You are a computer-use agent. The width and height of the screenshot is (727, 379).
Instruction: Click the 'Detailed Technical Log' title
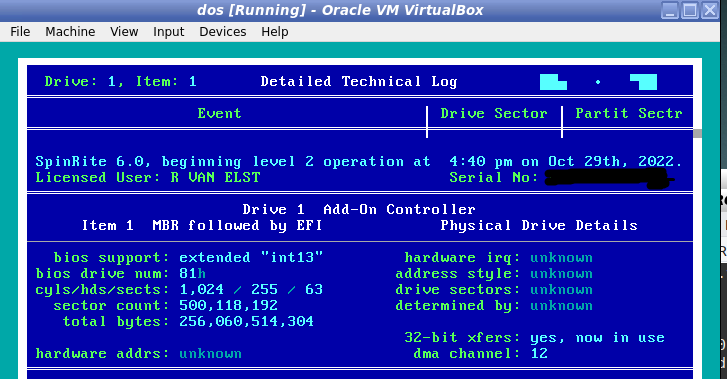359,82
